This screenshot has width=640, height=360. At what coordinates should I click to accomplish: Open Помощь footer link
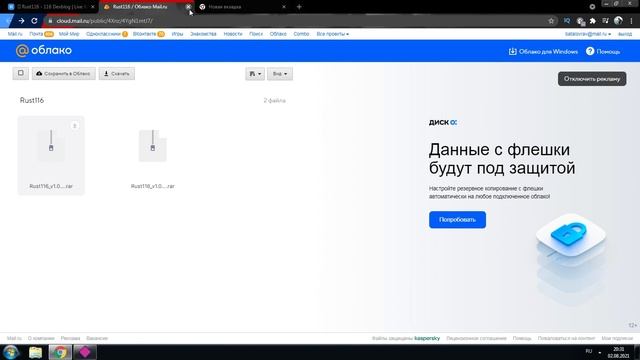pos(522,338)
